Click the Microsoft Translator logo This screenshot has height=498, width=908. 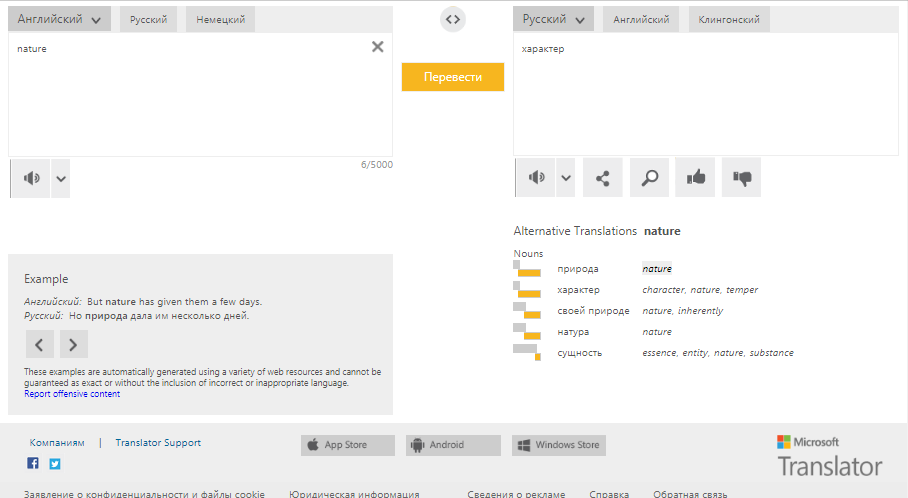point(830,456)
